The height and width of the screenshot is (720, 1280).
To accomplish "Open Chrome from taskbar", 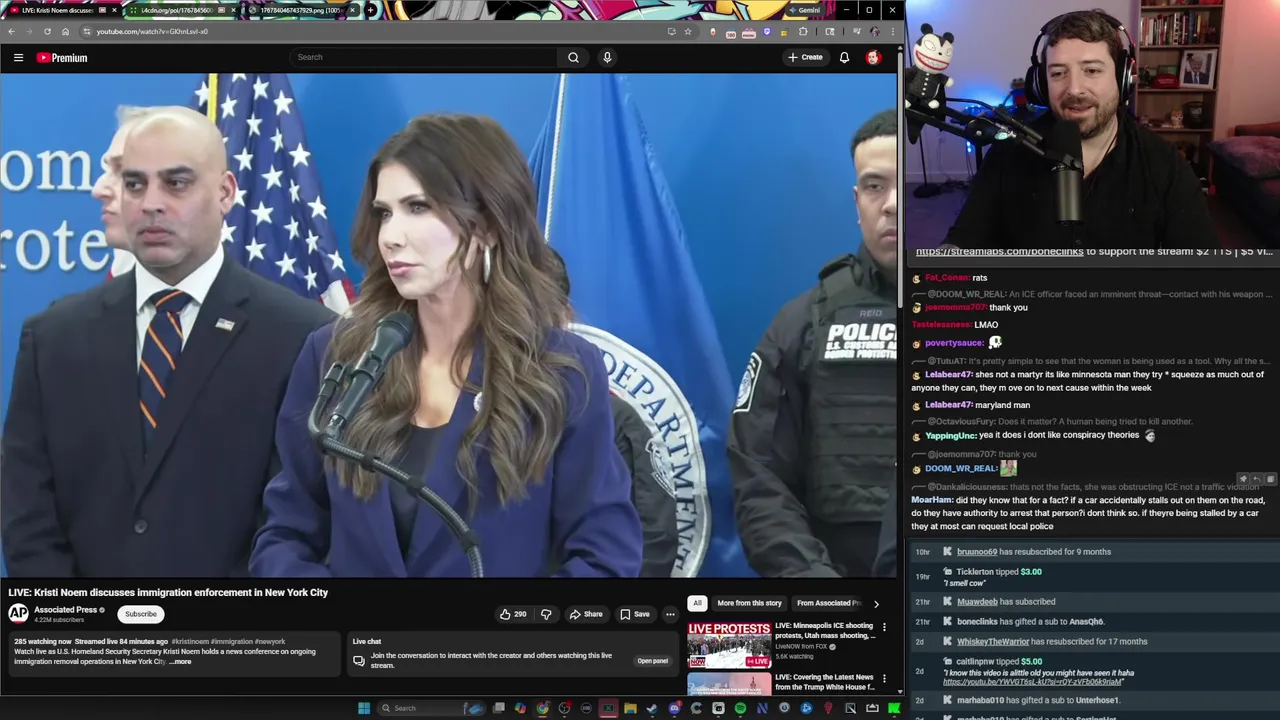I will (x=542, y=708).
